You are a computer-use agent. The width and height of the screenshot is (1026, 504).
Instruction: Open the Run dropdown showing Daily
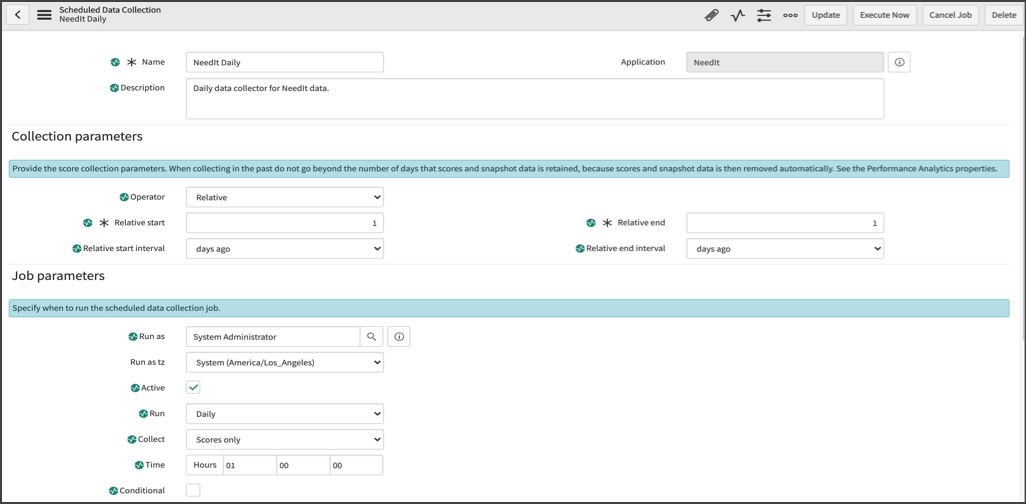tap(285, 414)
